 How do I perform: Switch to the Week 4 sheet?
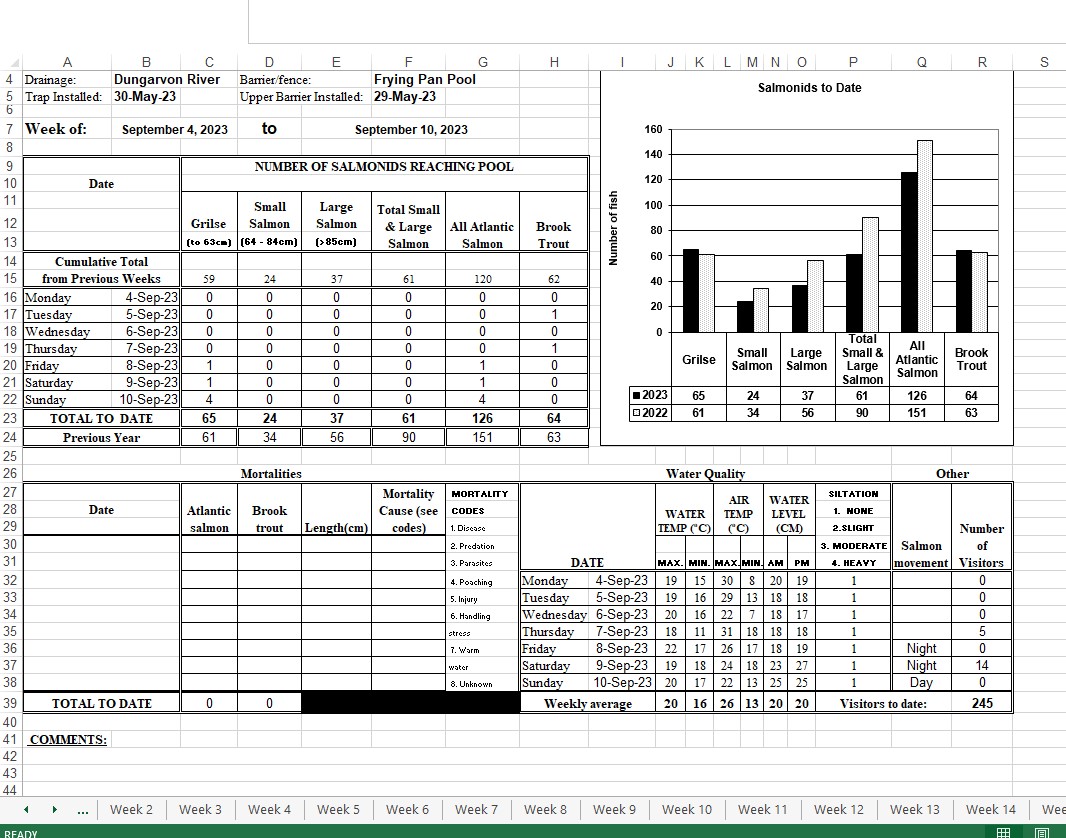point(269,809)
